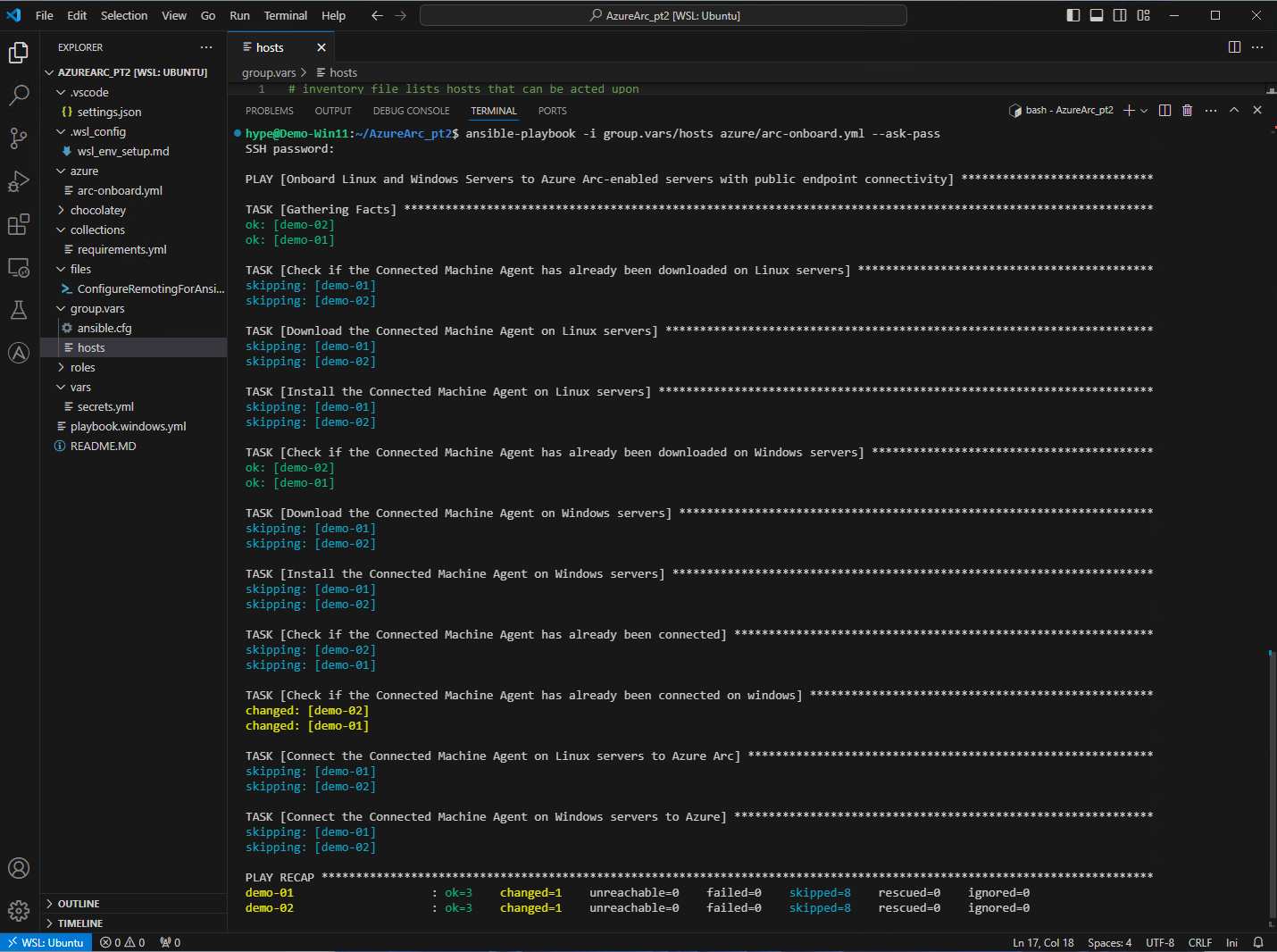The height and width of the screenshot is (952, 1277).
Task: Open the Accounts menu icon
Action: 19,868
